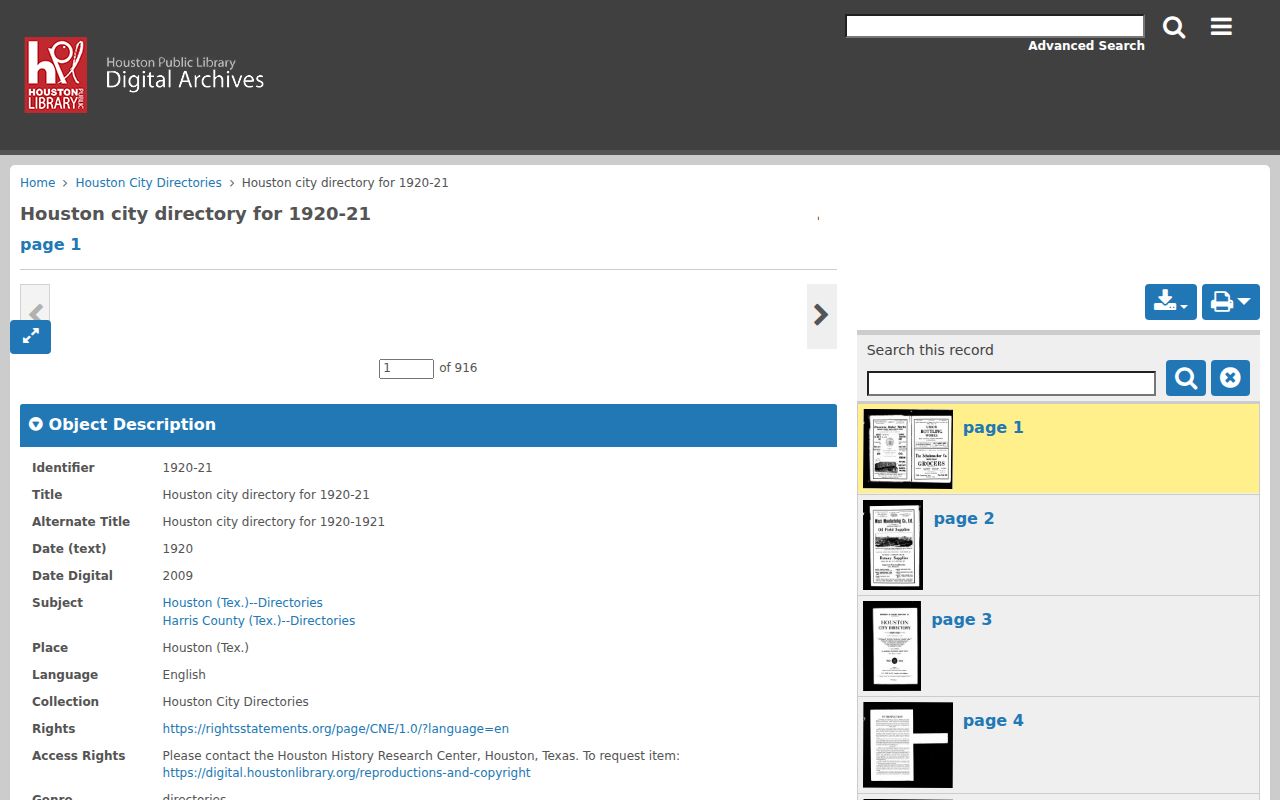
Task: Click the Date Digital value 2009
Action: (178, 576)
